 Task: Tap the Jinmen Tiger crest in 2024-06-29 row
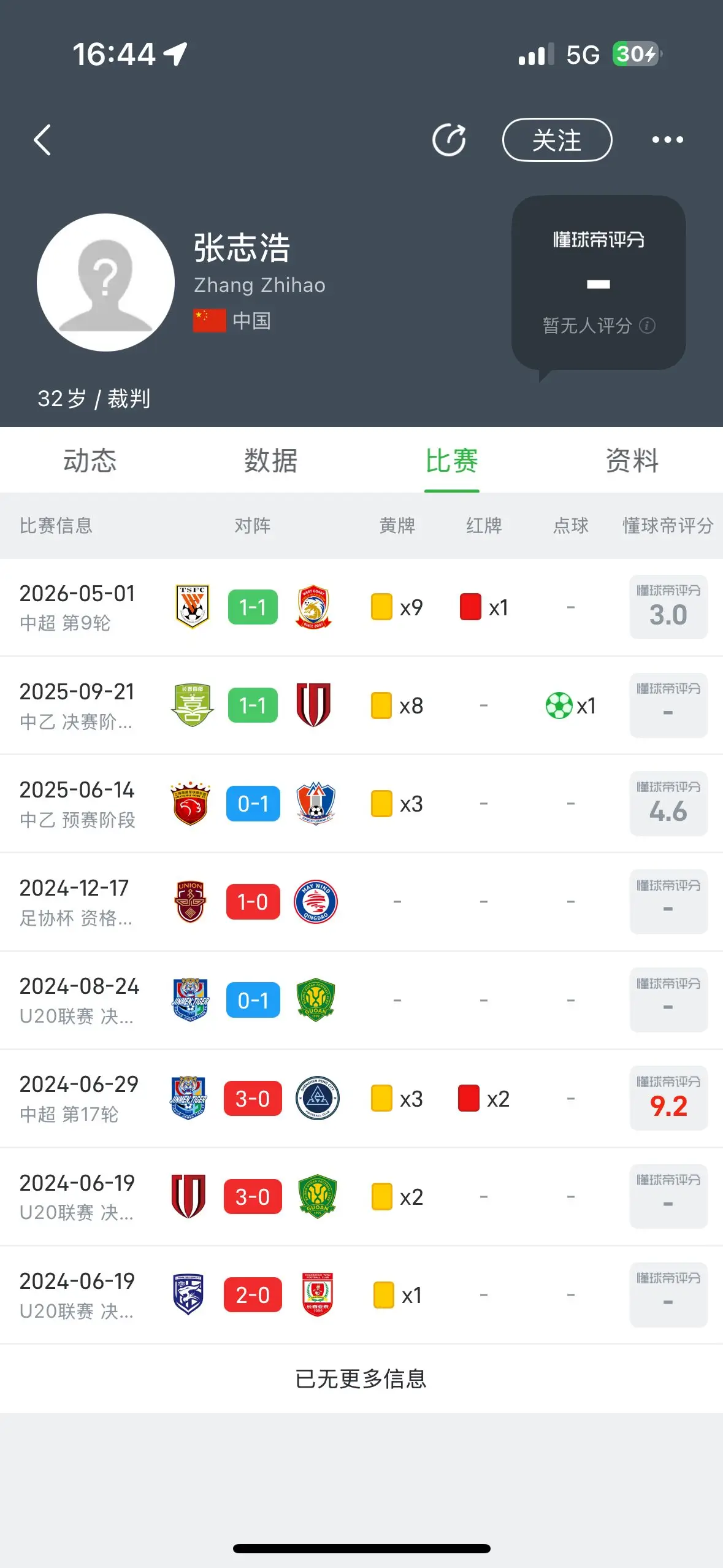click(x=189, y=1098)
